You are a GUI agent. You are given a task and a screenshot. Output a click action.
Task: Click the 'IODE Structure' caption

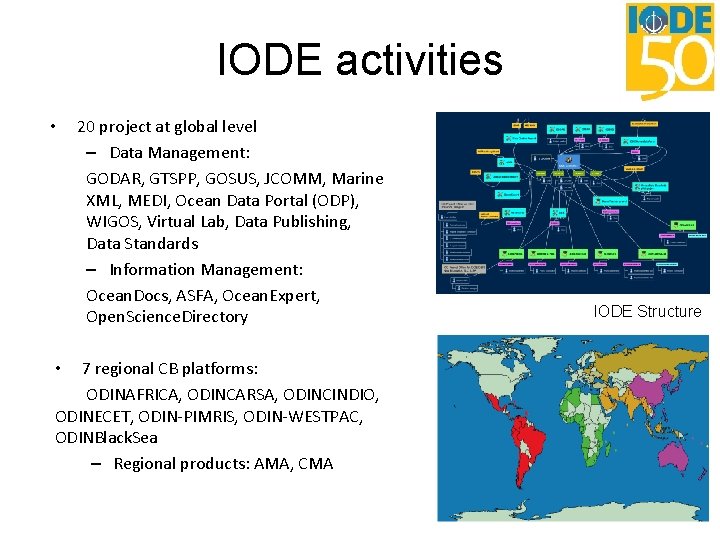[x=647, y=311]
